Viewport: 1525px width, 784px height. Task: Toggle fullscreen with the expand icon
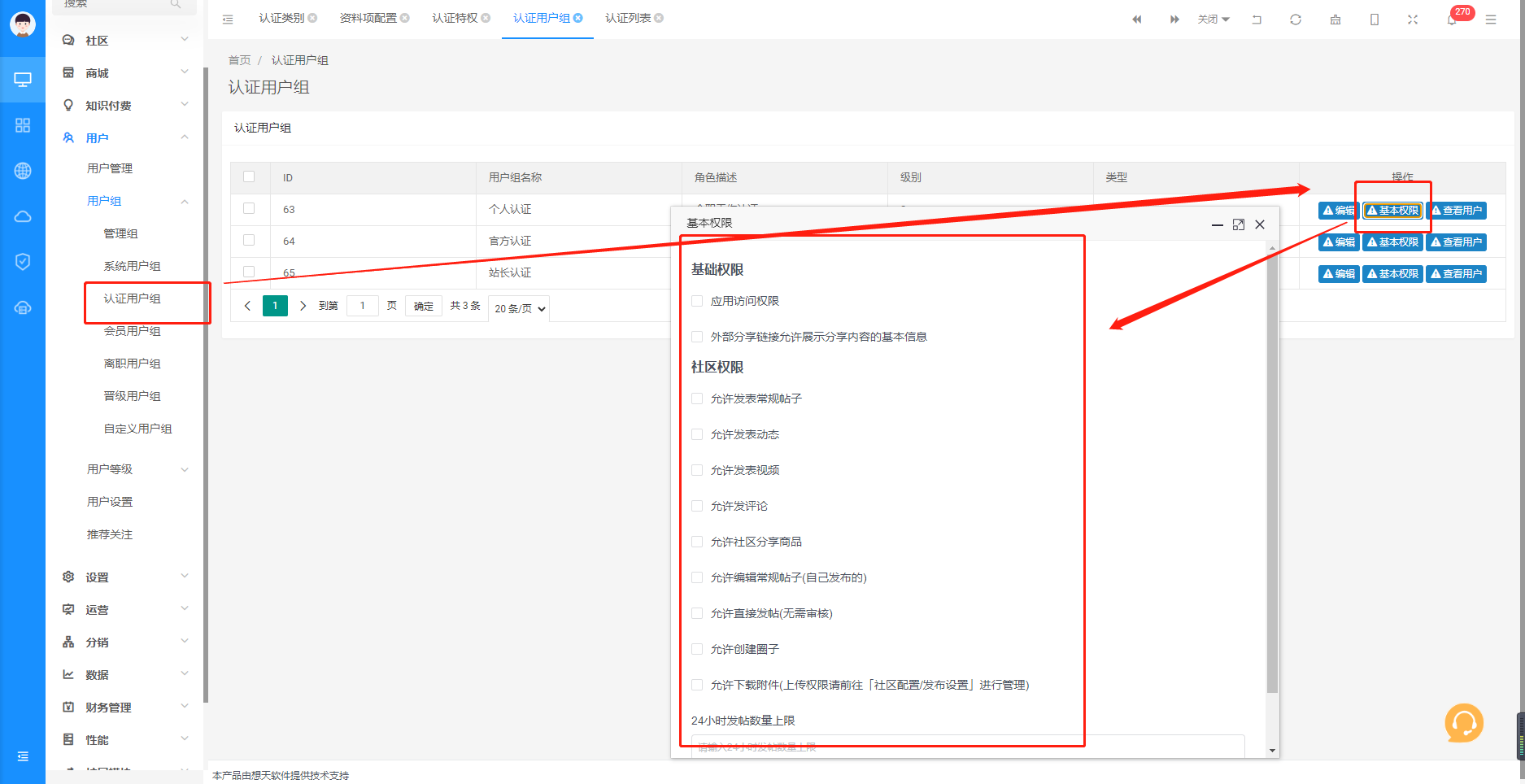(1413, 20)
